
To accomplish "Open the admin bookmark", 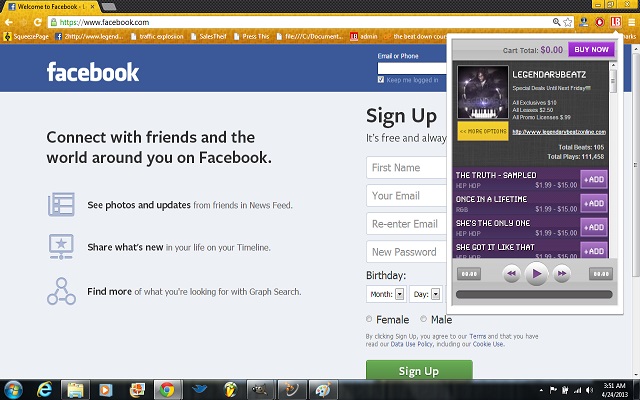I will click(364, 37).
